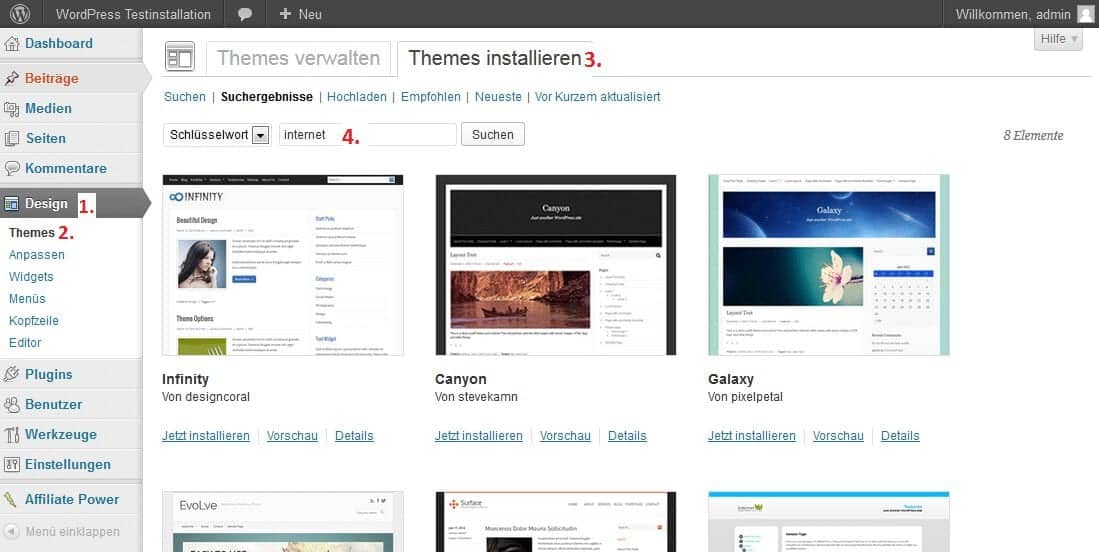The width and height of the screenshot is (1099, 552).
Task: Select the Widgets submenu item
Action: pos(31,277)
